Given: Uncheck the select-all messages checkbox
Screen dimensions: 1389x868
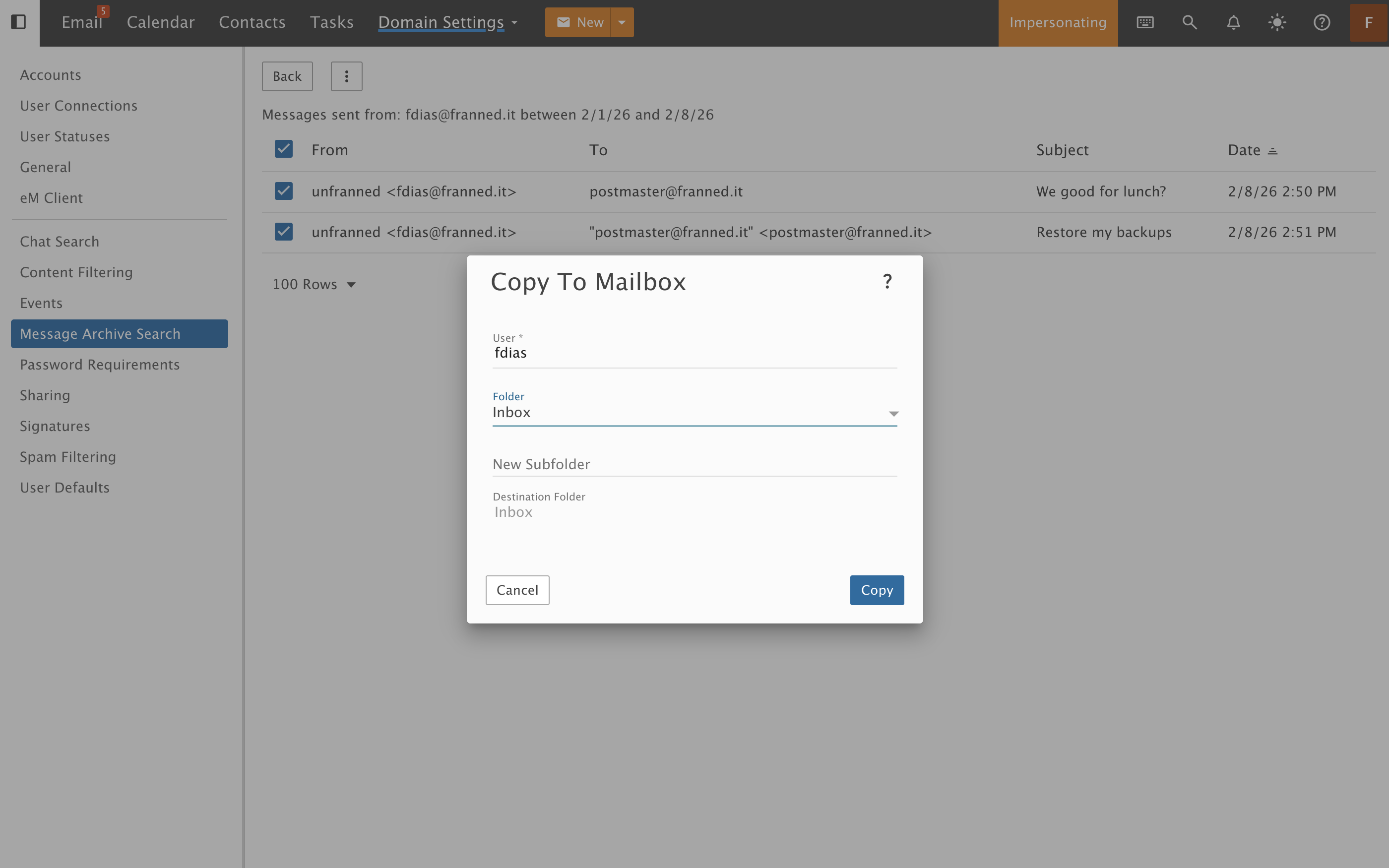Looking at the screenshot, I should coord(284,149).
